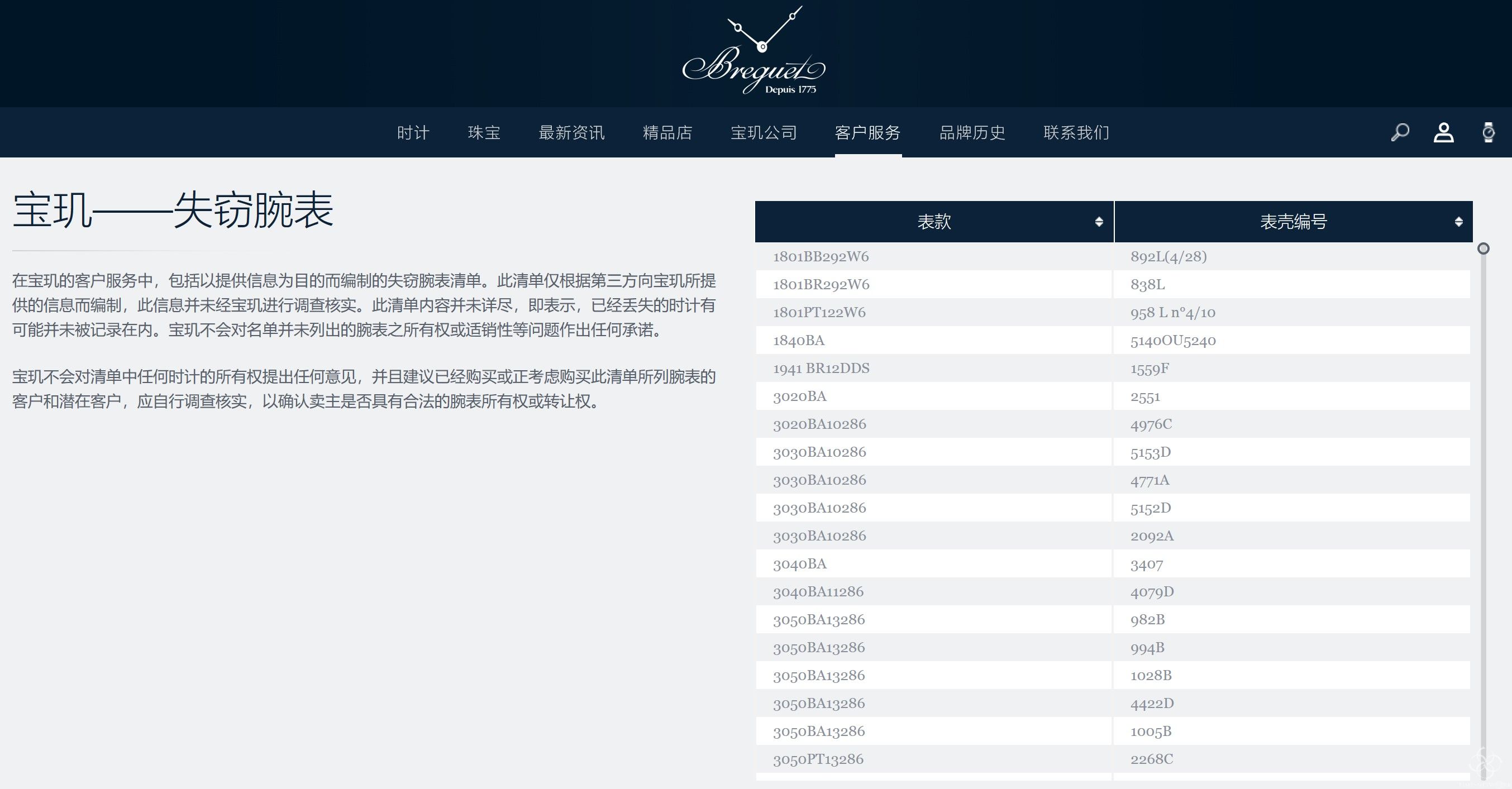Select the cell 1801PT122W6

934,312
